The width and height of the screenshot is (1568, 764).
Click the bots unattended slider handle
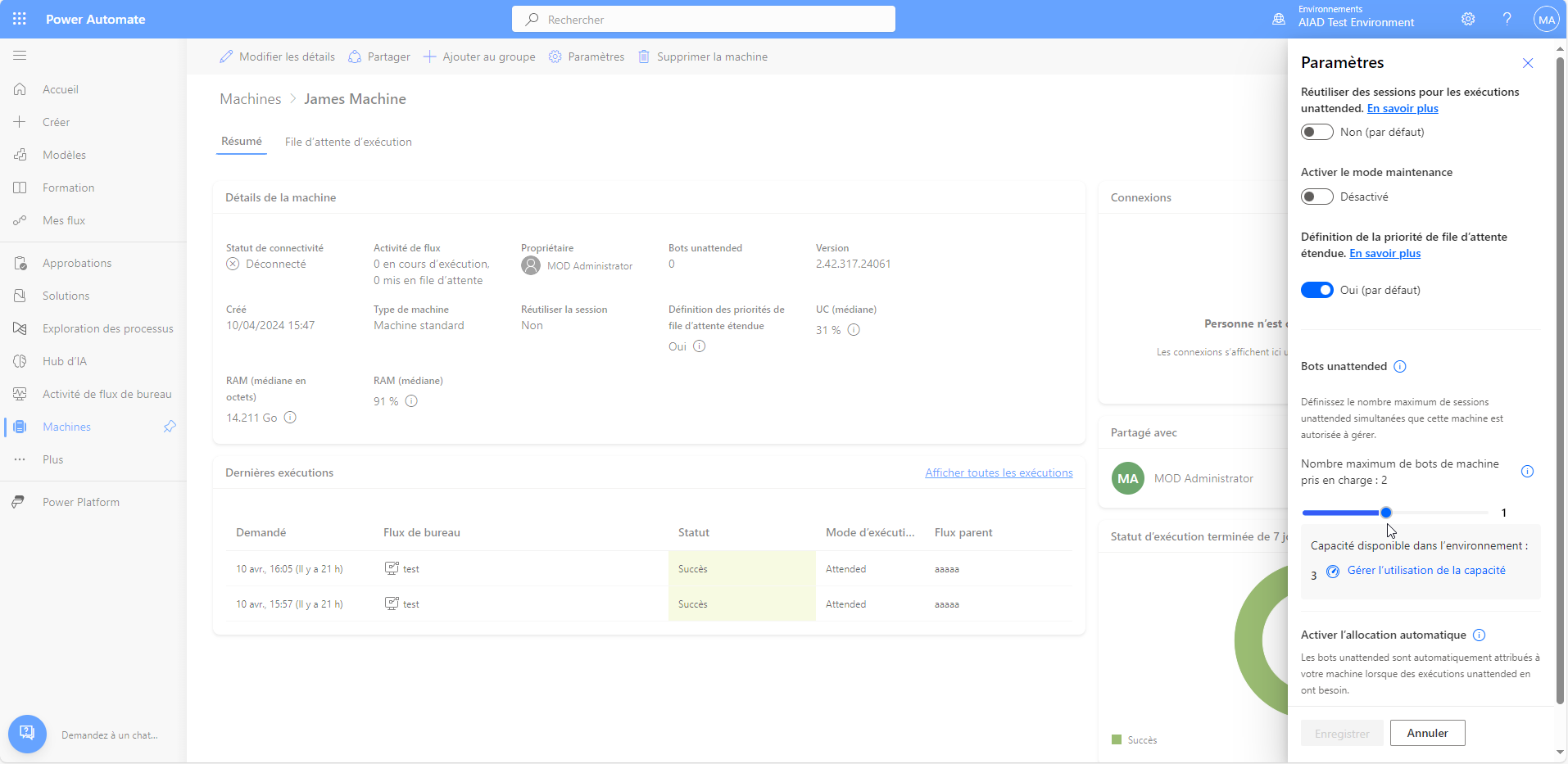click(1386, 513)
